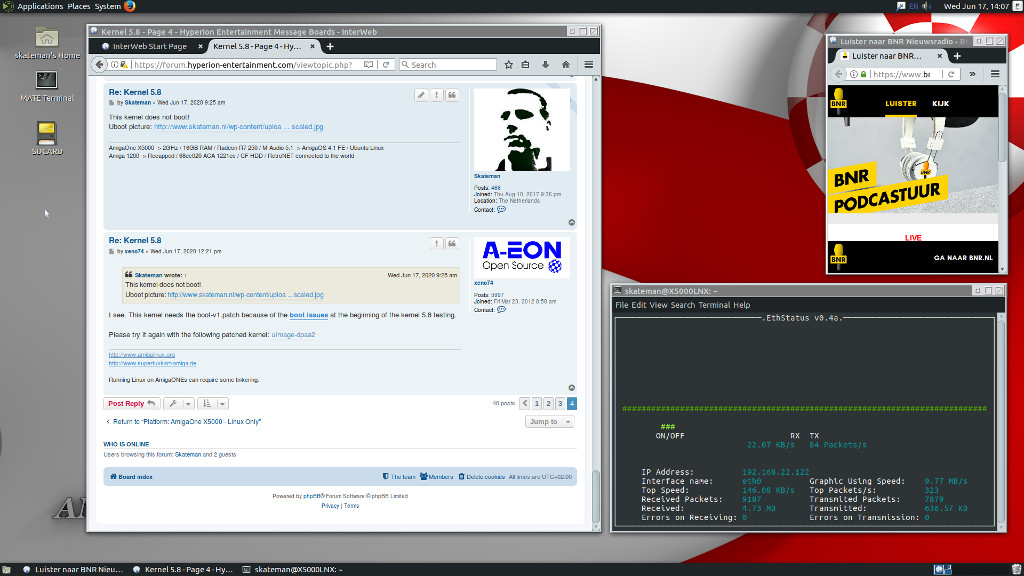Viewport: 1024px width, 576px height.
Task: Open the Places menu in the top panel
Action: click(x=78, y=6)
